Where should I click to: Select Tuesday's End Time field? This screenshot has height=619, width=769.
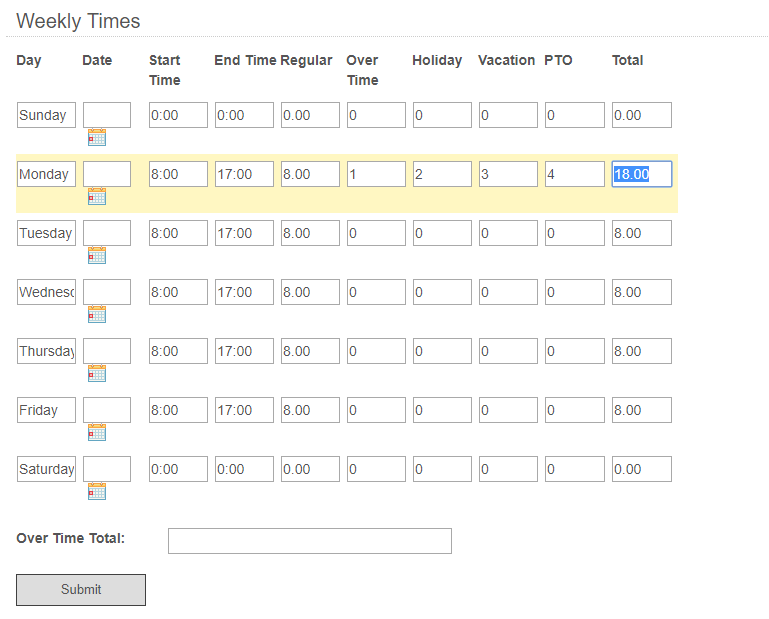tap(244, 233)
